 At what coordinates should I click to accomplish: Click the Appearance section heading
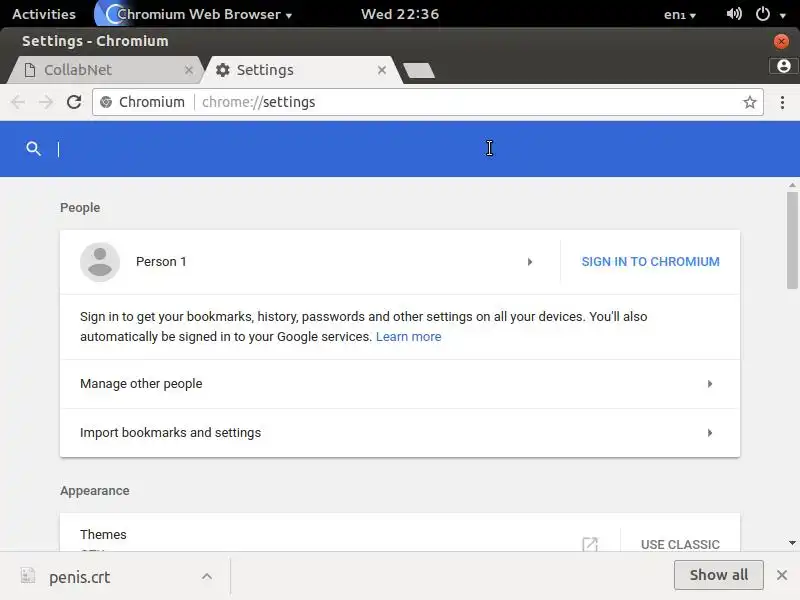pos(95,491)
